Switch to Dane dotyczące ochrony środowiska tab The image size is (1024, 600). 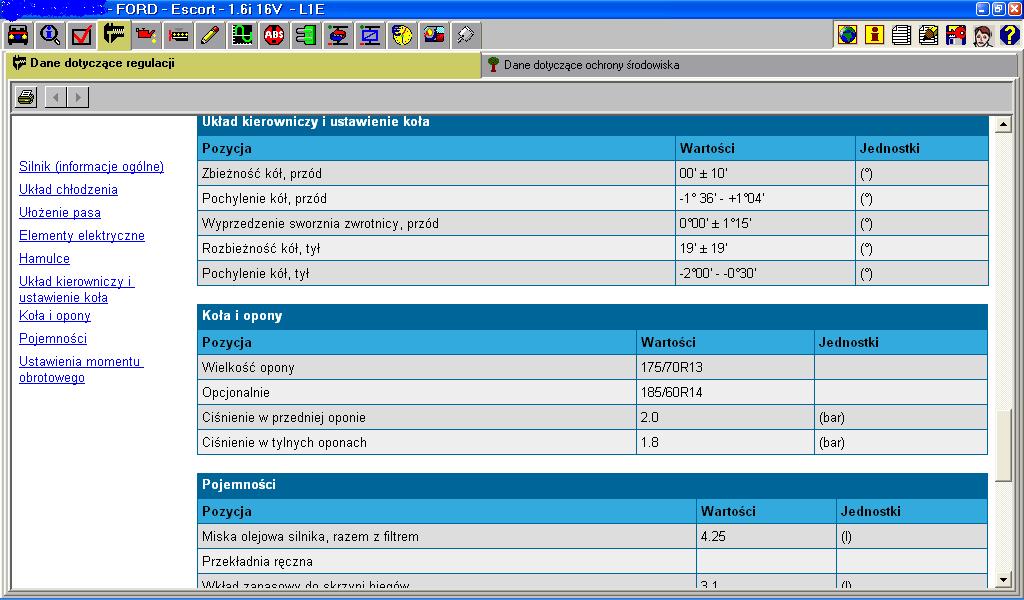[x=590, y=65]
